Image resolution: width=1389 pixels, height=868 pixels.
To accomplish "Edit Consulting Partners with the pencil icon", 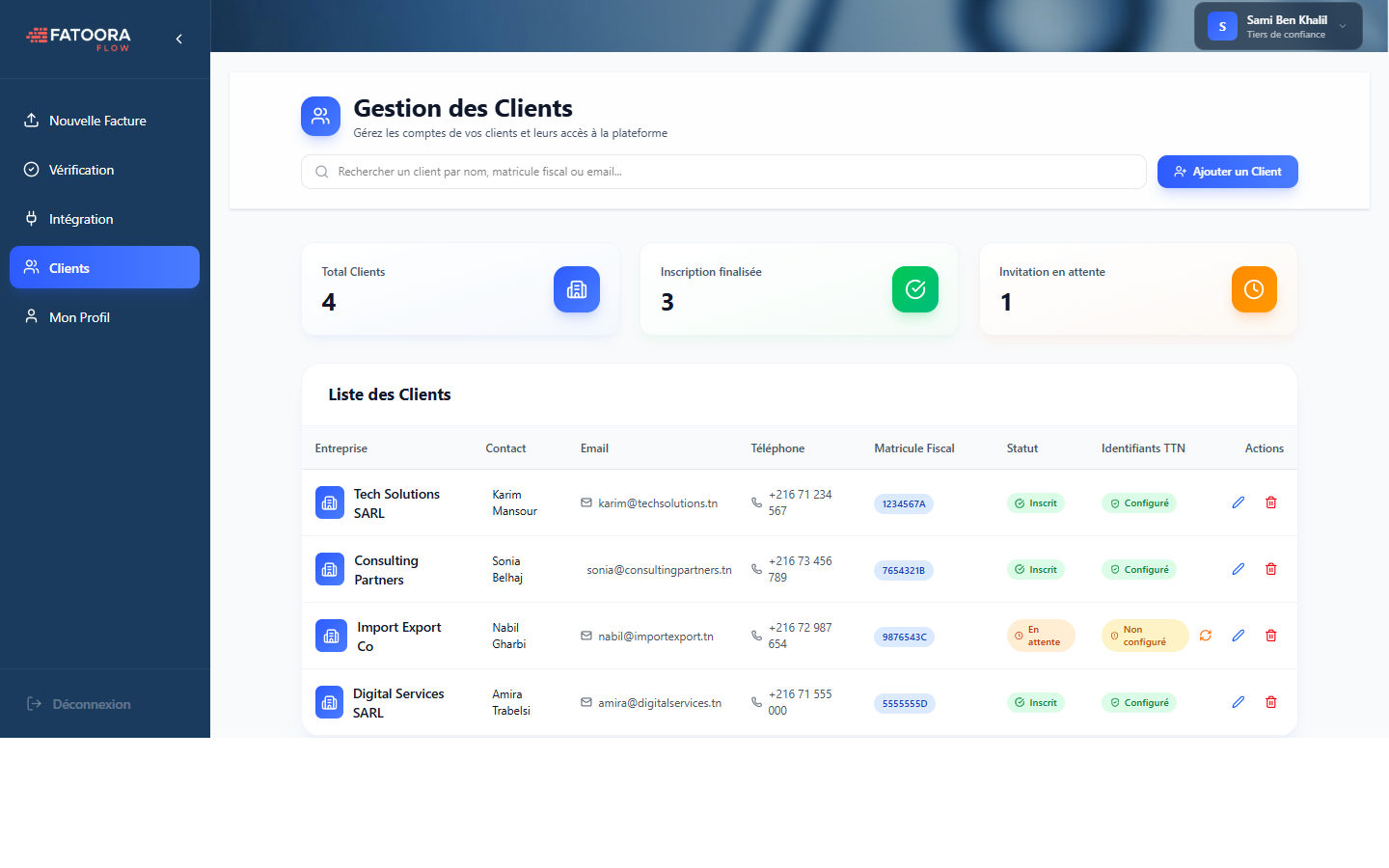I will click(1238, 569).
